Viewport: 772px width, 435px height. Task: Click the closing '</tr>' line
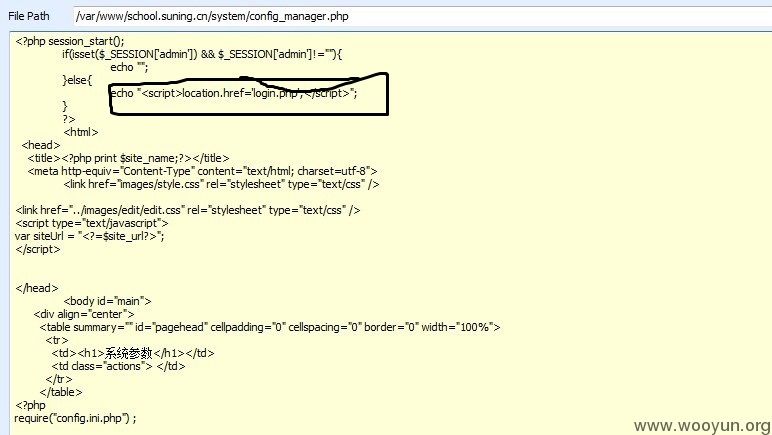pyautogui.click(x=59, y=379)
